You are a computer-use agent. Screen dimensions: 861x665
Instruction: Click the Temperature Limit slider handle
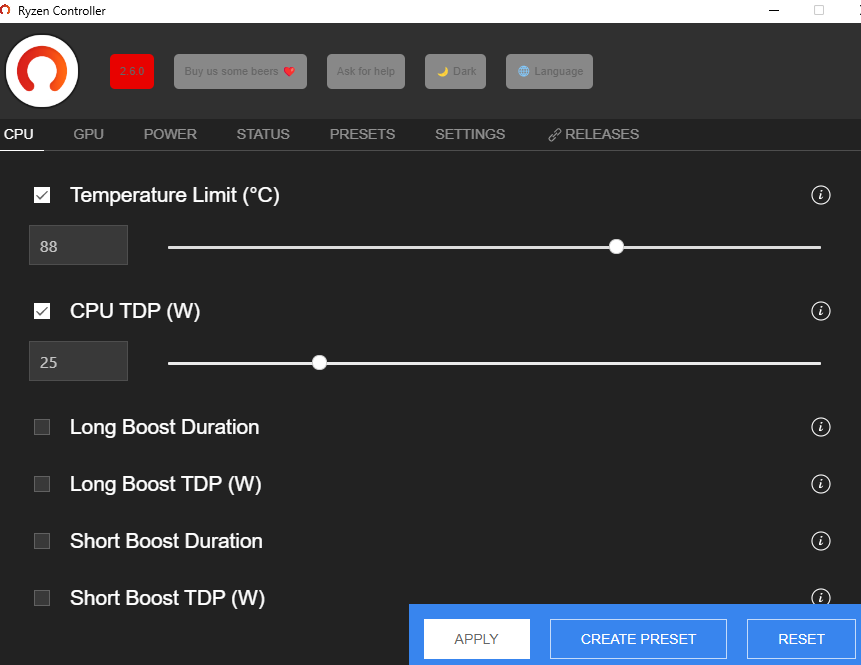(x=616, y=247)
